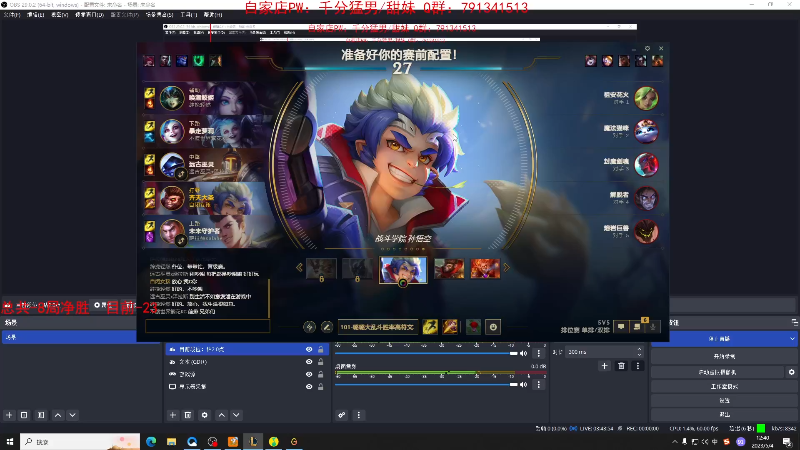The image size is (800, 450).
Task: Change the Flash summoner spell slot
Action: [430, 327]
